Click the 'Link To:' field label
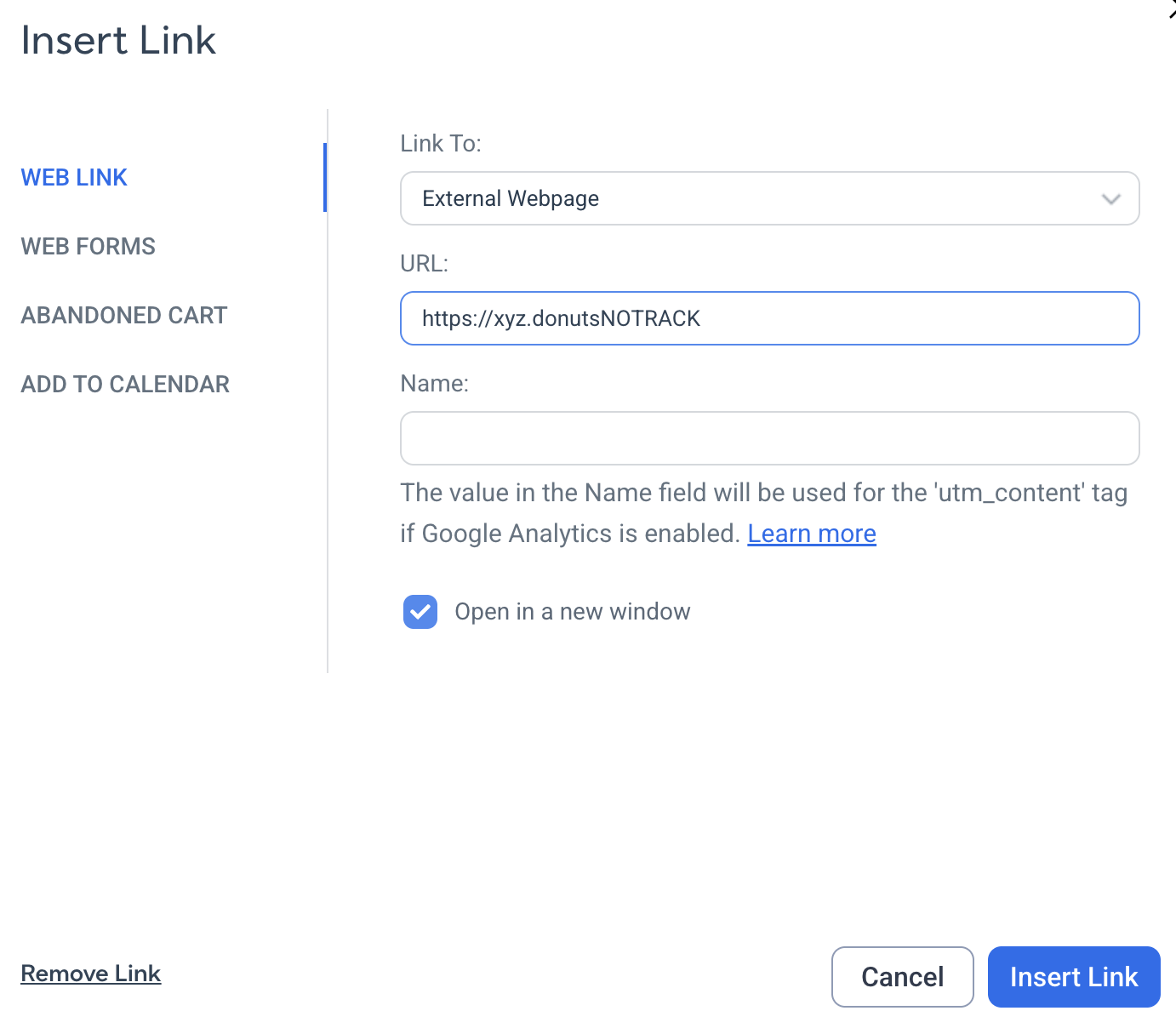Image resolution: width=1176 pixels, height=1028 pixels. pos(441,143)
